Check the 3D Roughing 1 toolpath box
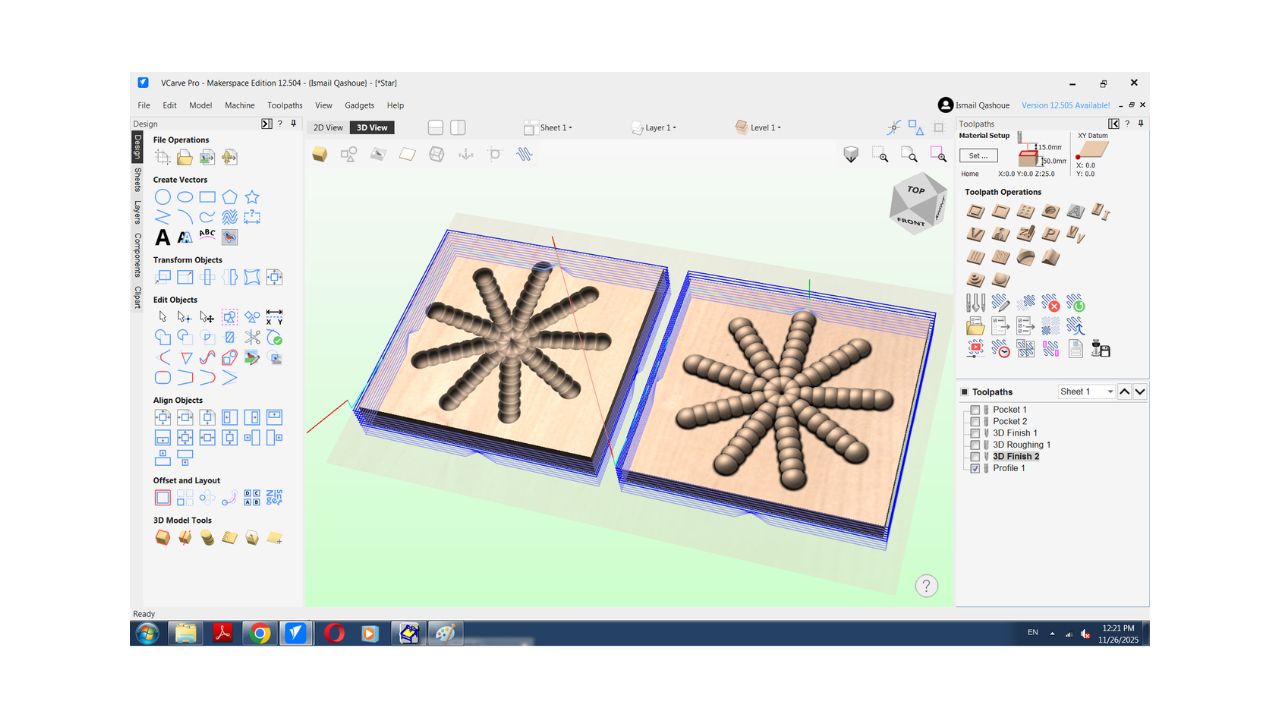 coord(975,445)
